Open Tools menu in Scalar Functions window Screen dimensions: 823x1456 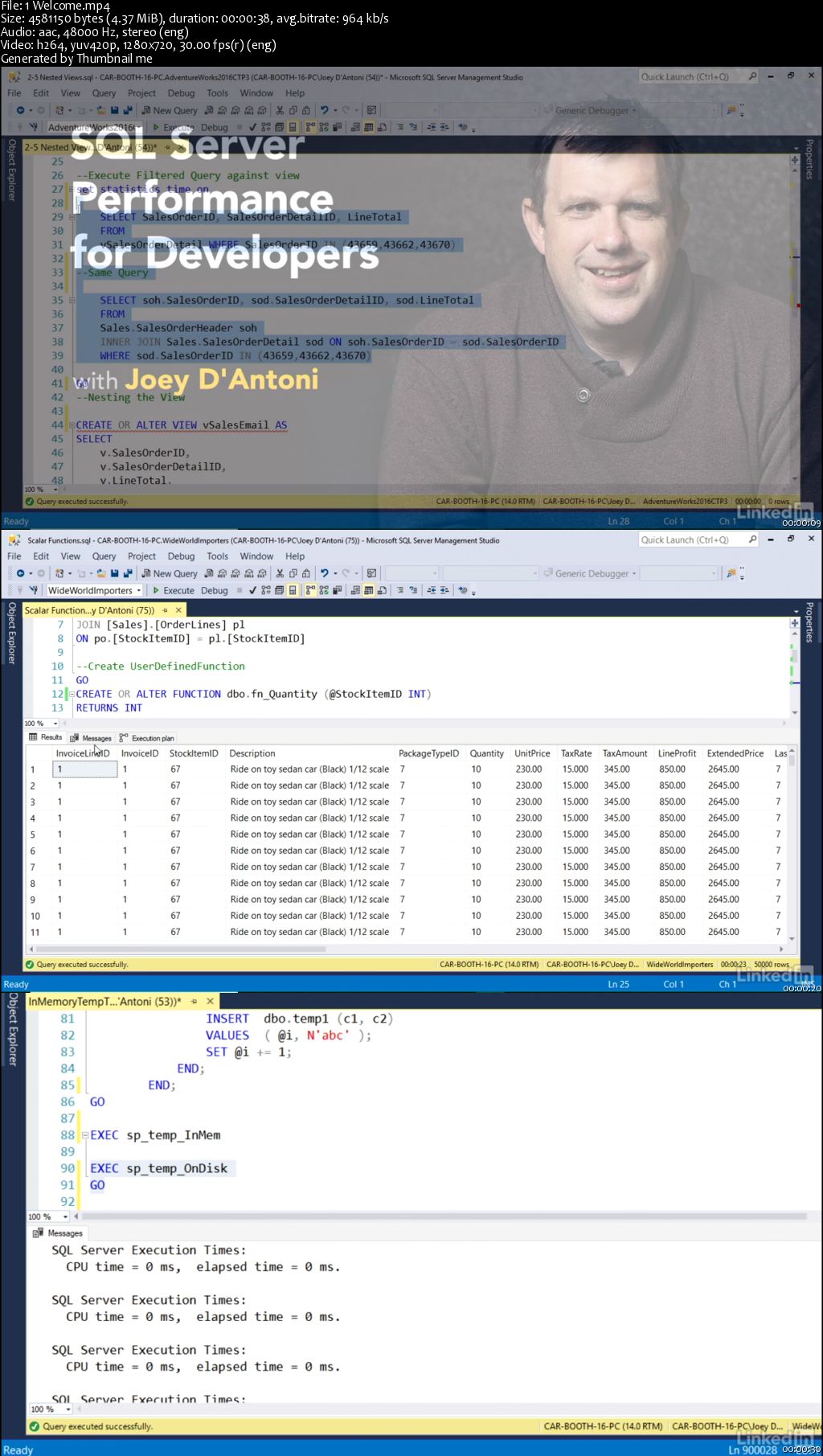218,556
